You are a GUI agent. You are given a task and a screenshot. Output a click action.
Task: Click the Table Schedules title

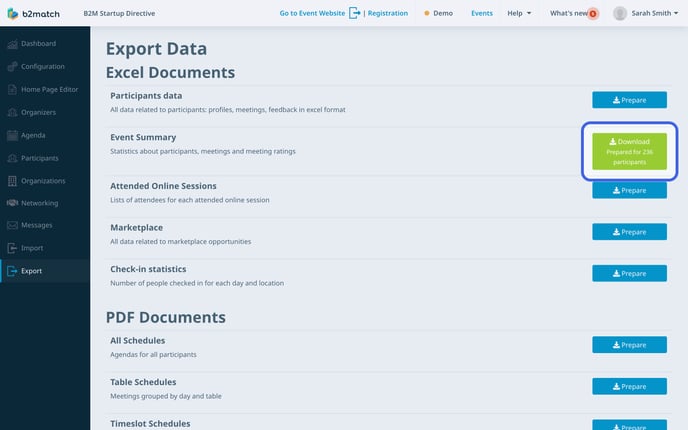143,382
